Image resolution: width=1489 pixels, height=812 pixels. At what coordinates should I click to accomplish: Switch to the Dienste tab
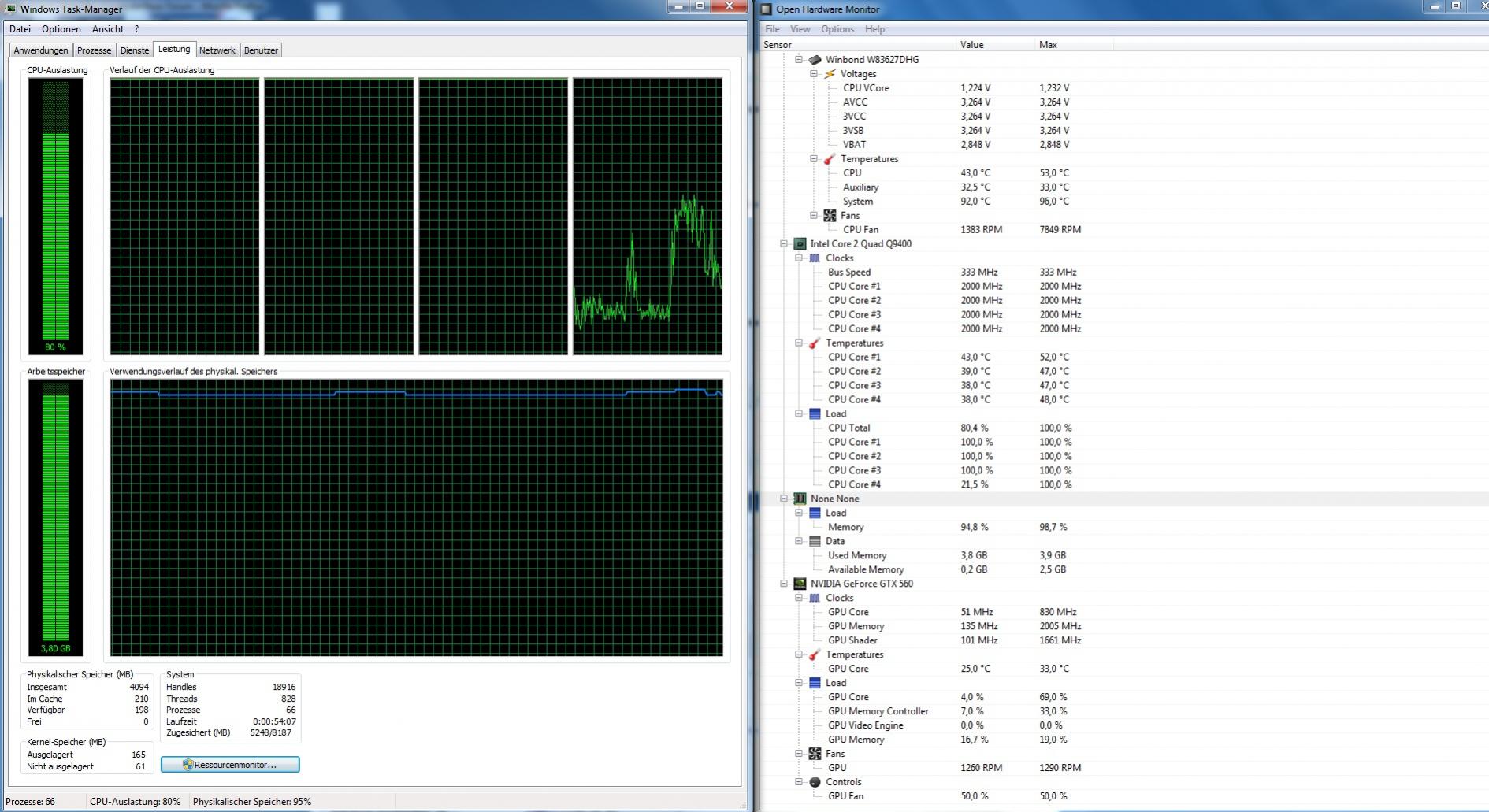pyautogui.click(x=135, y=50)
